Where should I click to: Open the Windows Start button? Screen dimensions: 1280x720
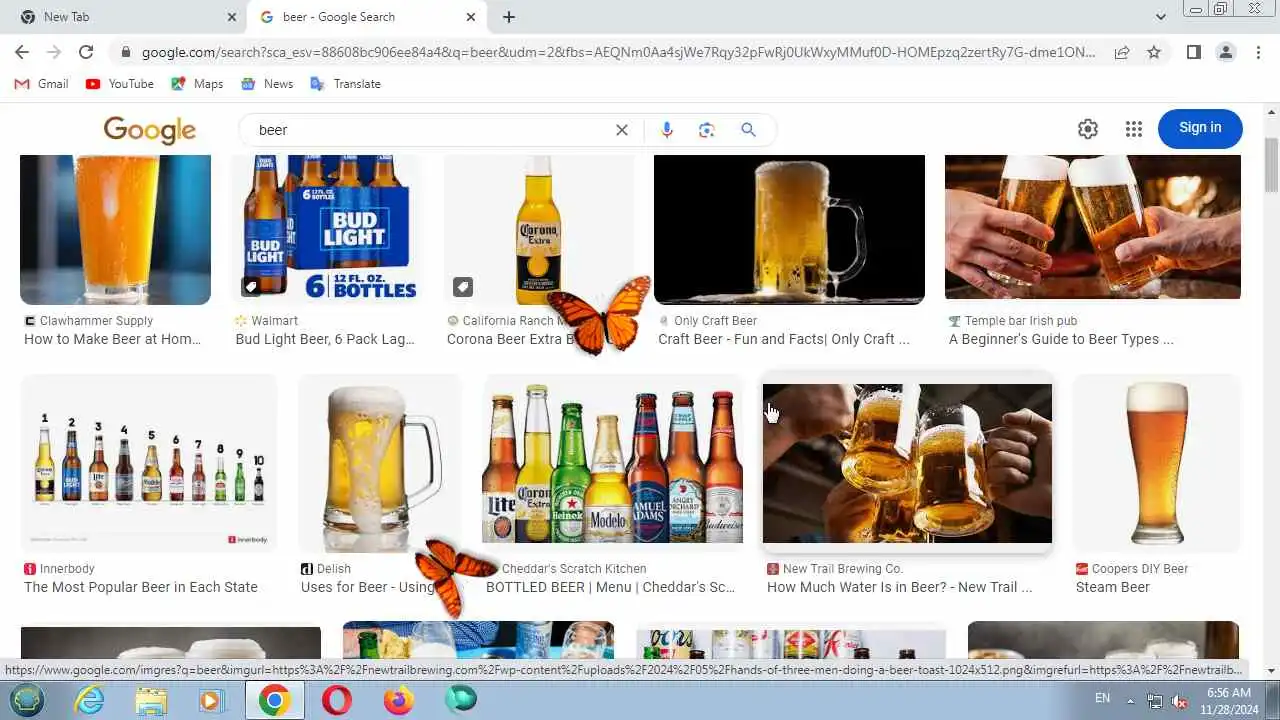pyautogui.click(x=27, y=700)
